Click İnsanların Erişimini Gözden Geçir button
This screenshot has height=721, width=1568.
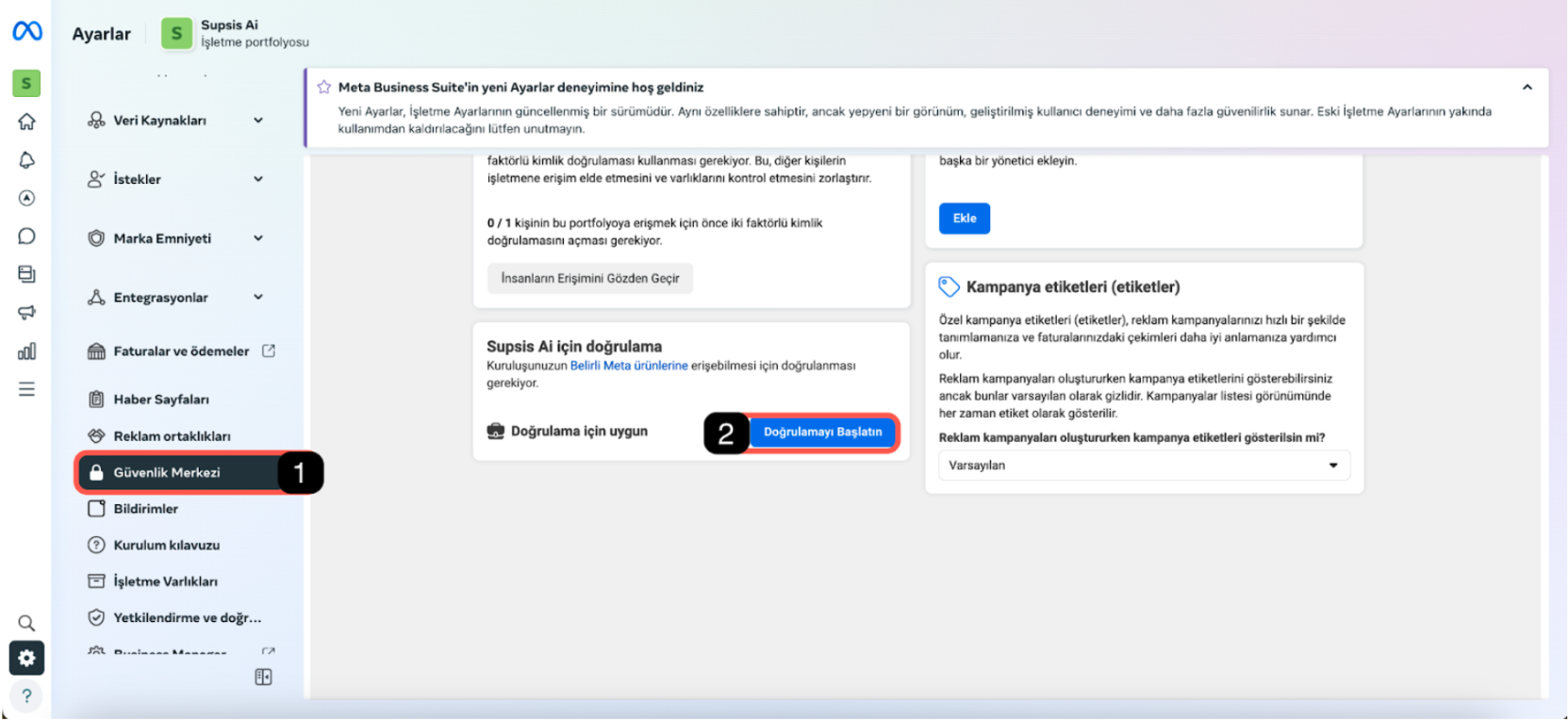coord(590,278)
